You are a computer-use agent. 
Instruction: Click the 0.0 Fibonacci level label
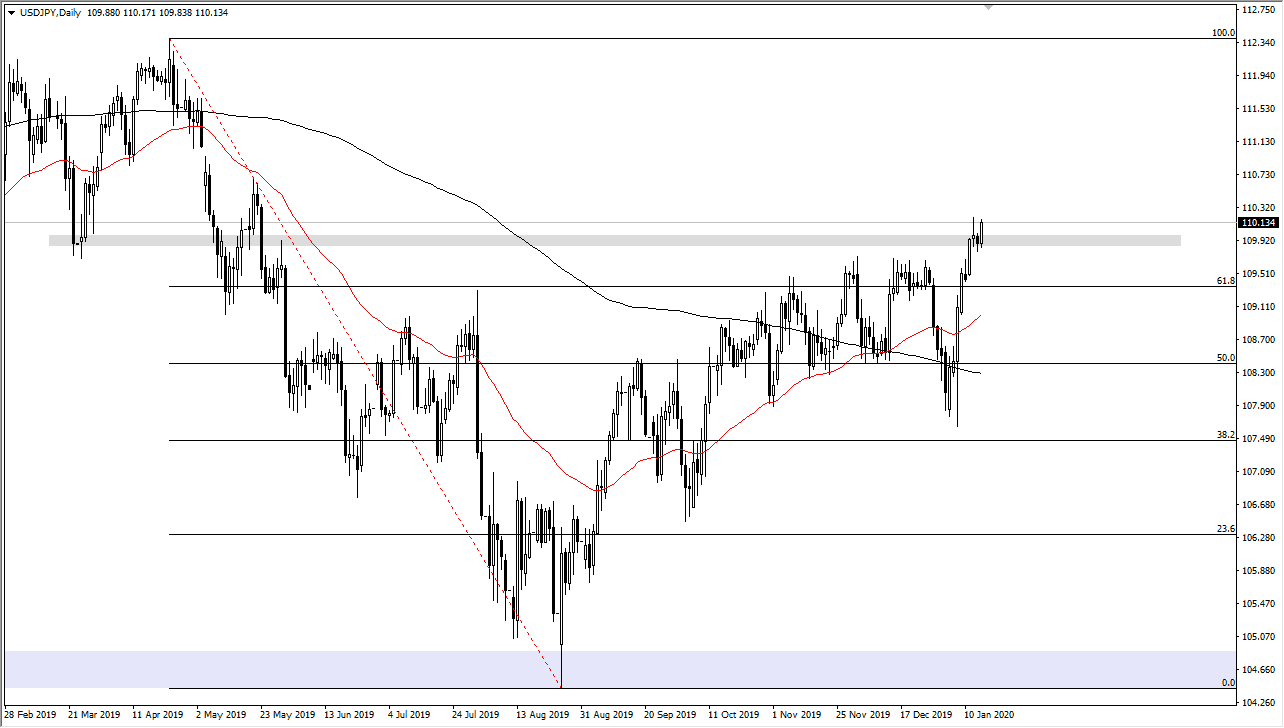[x=1229, y=683]
